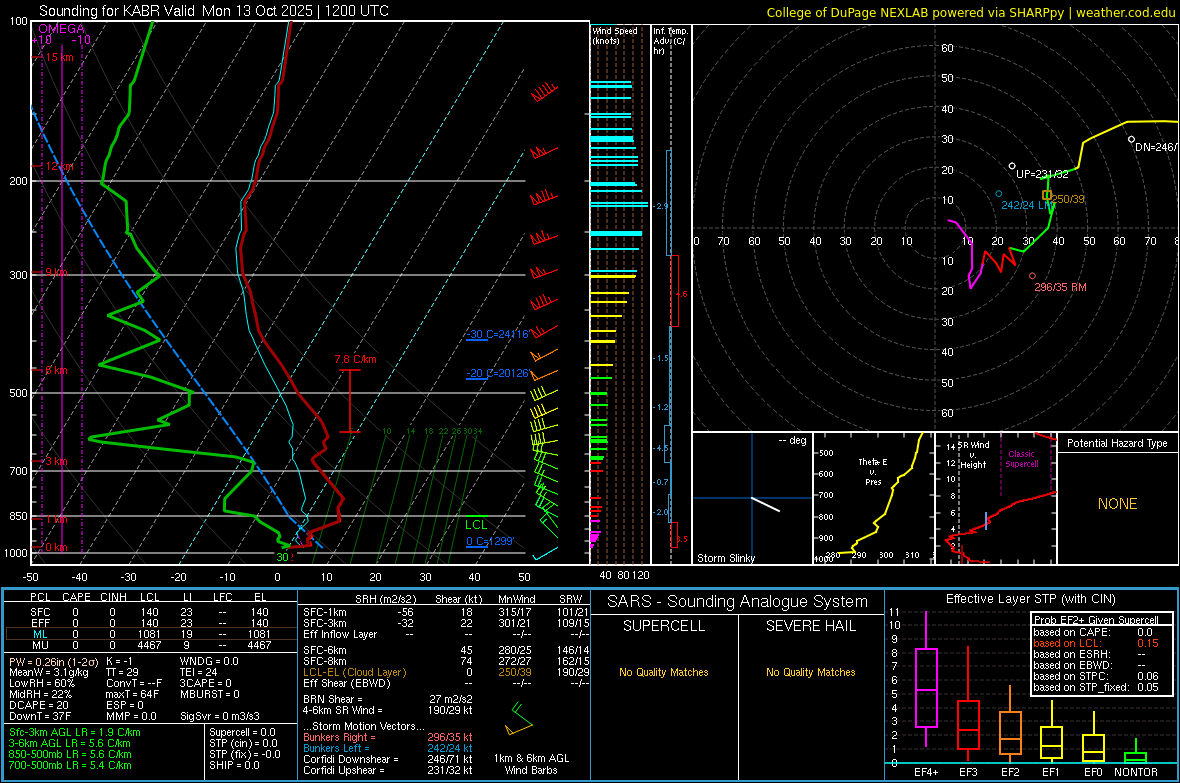Click the 7.8 C/km lapse rate label
1180x783 pixels.
pyautogui.click(x=355, y=359)
